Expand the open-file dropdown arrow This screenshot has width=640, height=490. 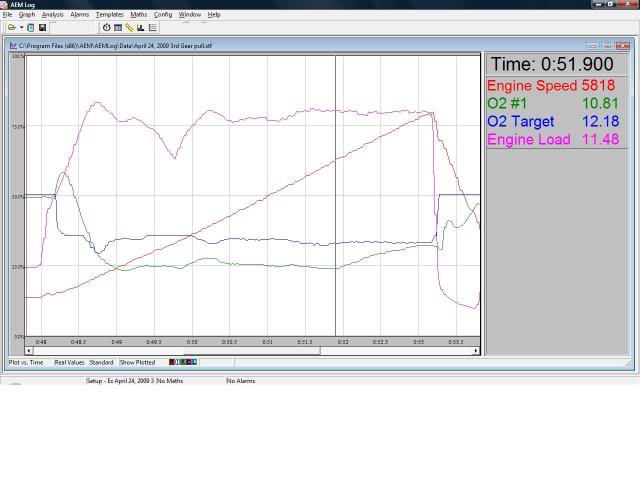(22, 27)
